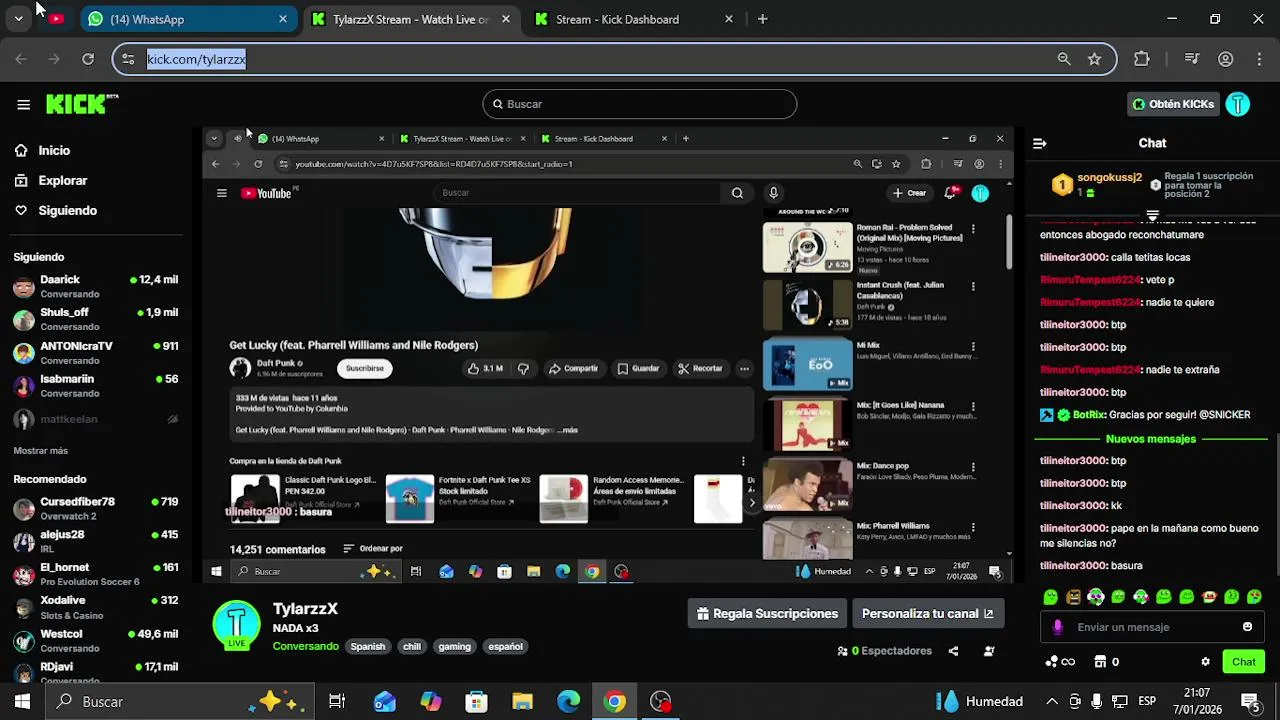The image size is (1280, 720).
Task: Click the gaming tag
Action: tap(454, 646)
